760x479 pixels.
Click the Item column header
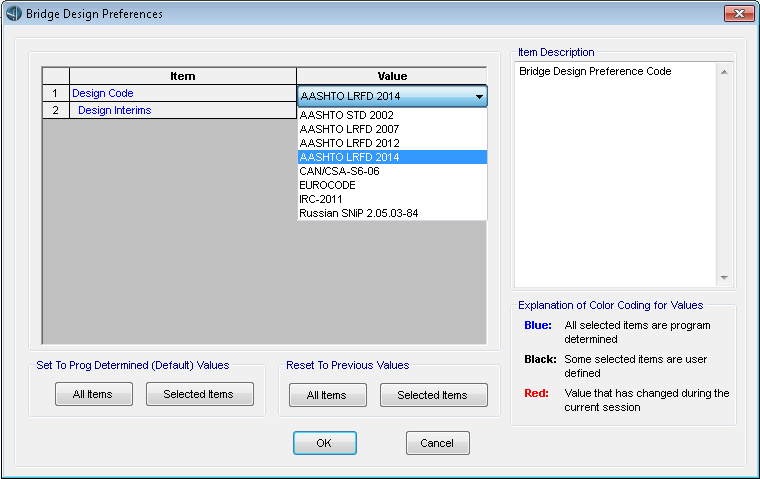[183, 76]
